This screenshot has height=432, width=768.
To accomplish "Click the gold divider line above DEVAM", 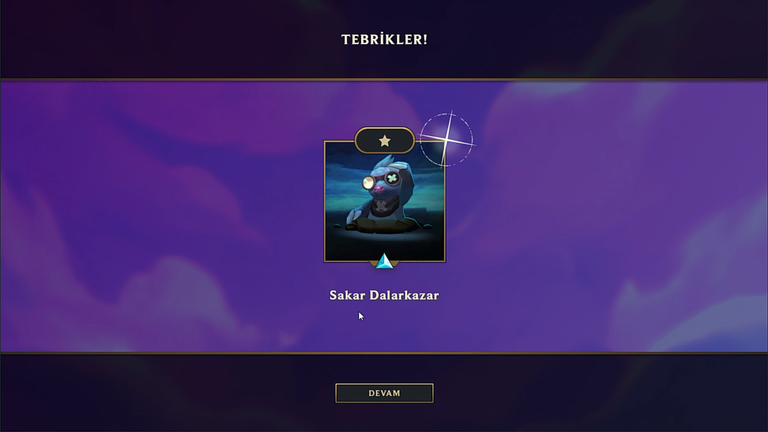I will pos(384,352).
